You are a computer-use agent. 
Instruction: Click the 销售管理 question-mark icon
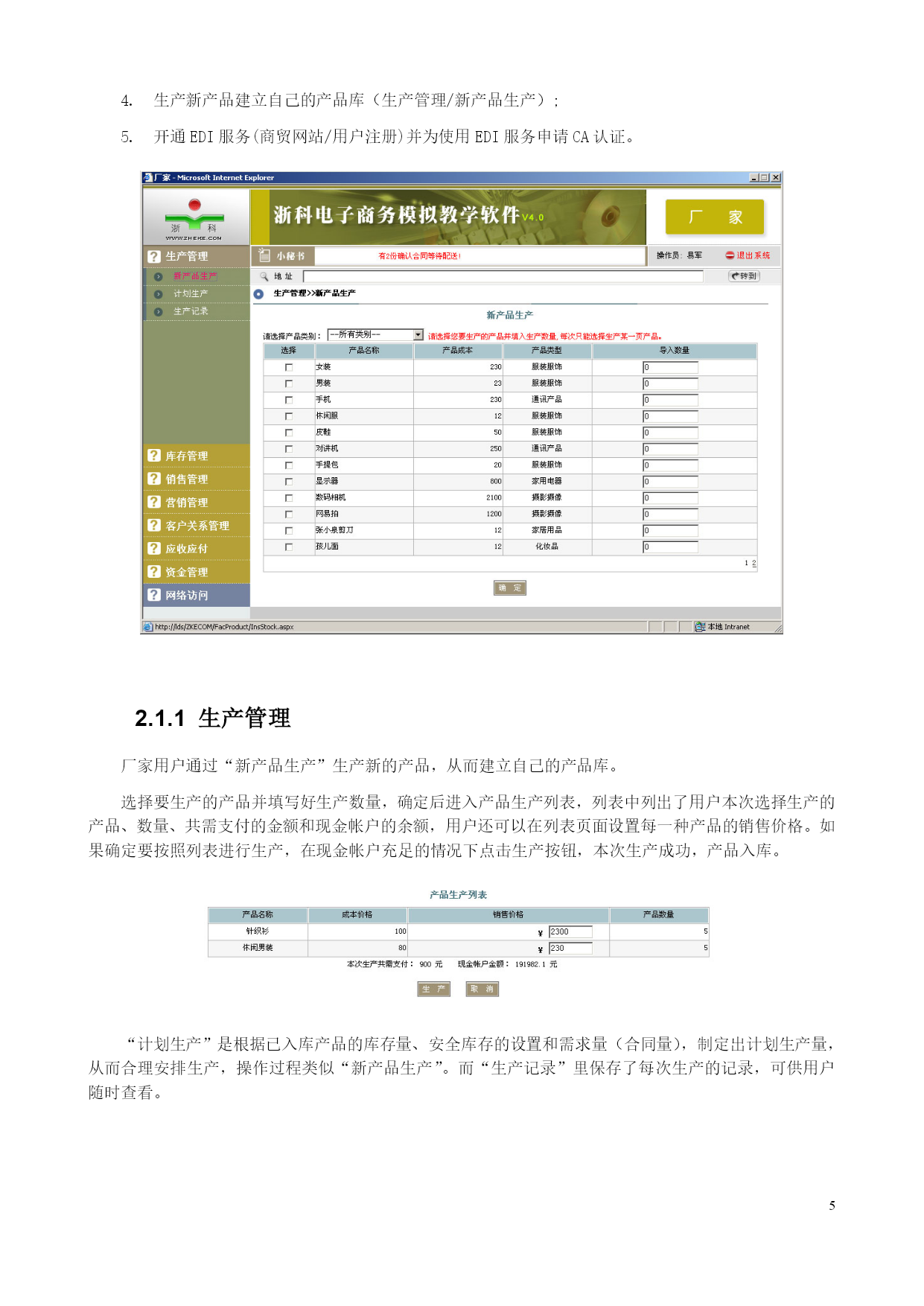[154, 479]
